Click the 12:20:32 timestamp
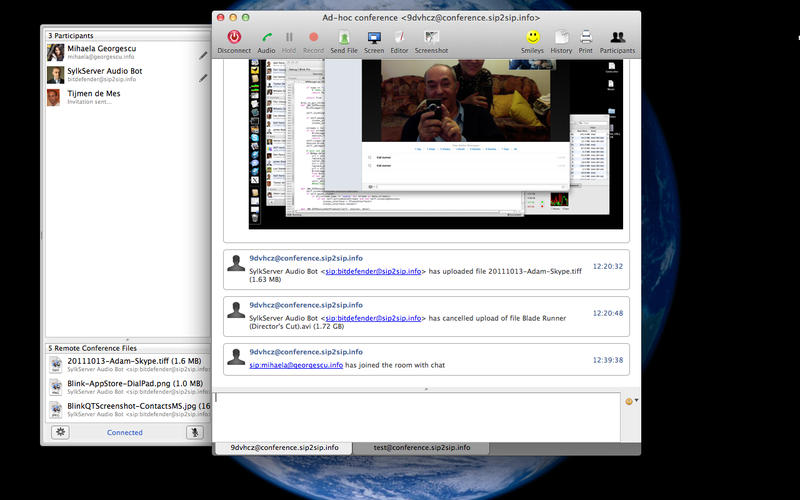This screenshot has width=800, height=500. pos(608,266)
